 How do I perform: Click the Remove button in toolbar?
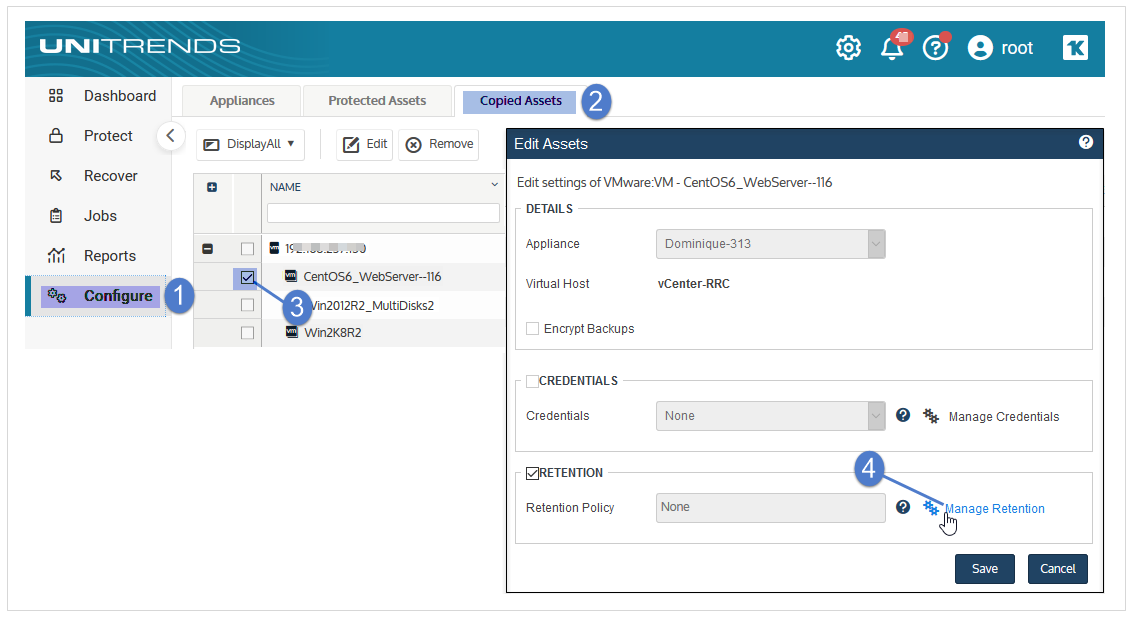[x=439, y=144]
